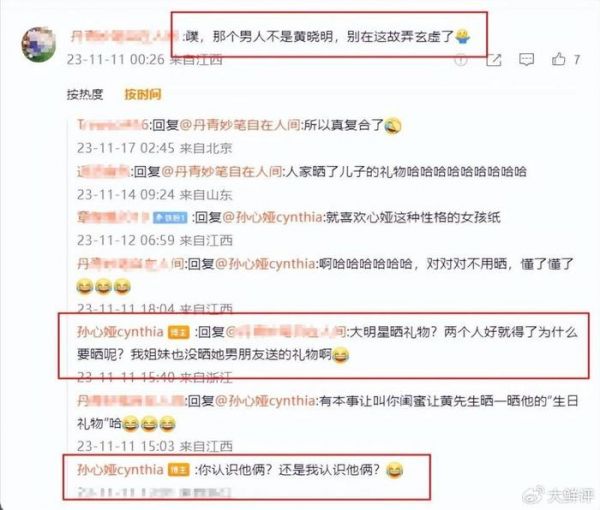The height and width of the screenshot is (510, 600).
Task: Open the top commenter's avatar profile
Action: click(38, 44)
